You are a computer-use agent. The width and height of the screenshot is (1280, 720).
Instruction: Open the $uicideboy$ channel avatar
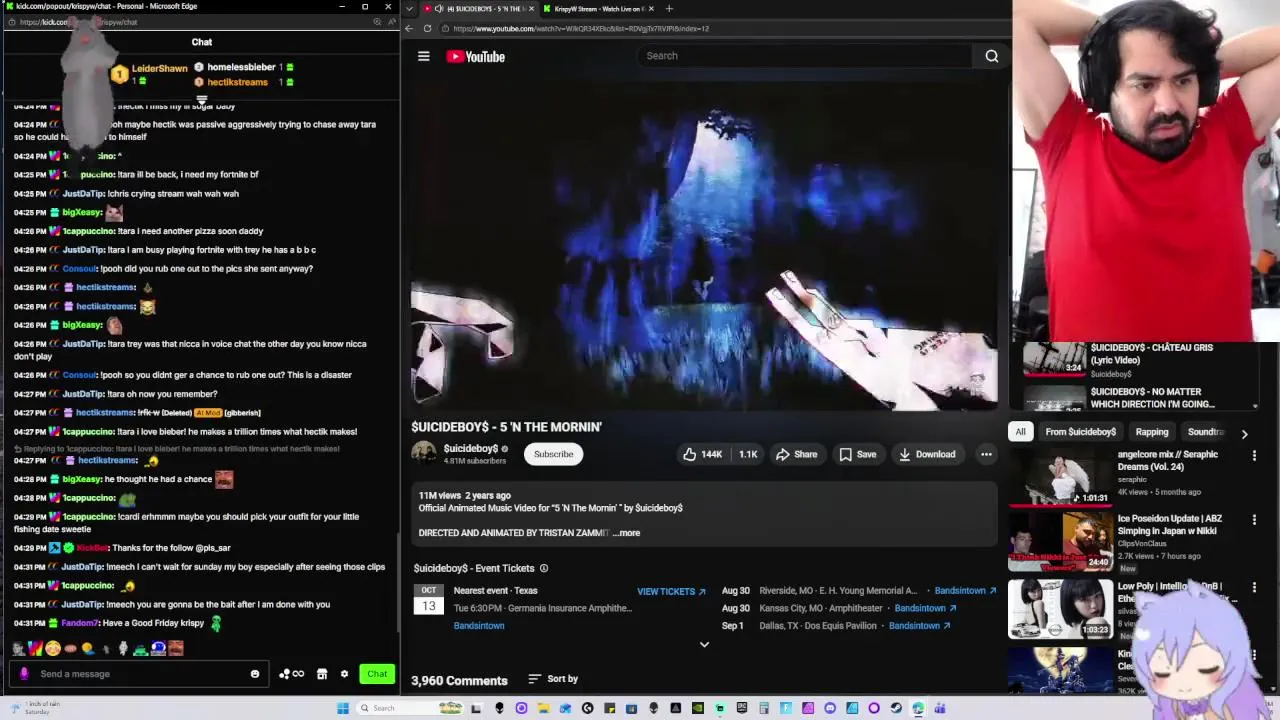pyautogui.click(x=424, y=453)
